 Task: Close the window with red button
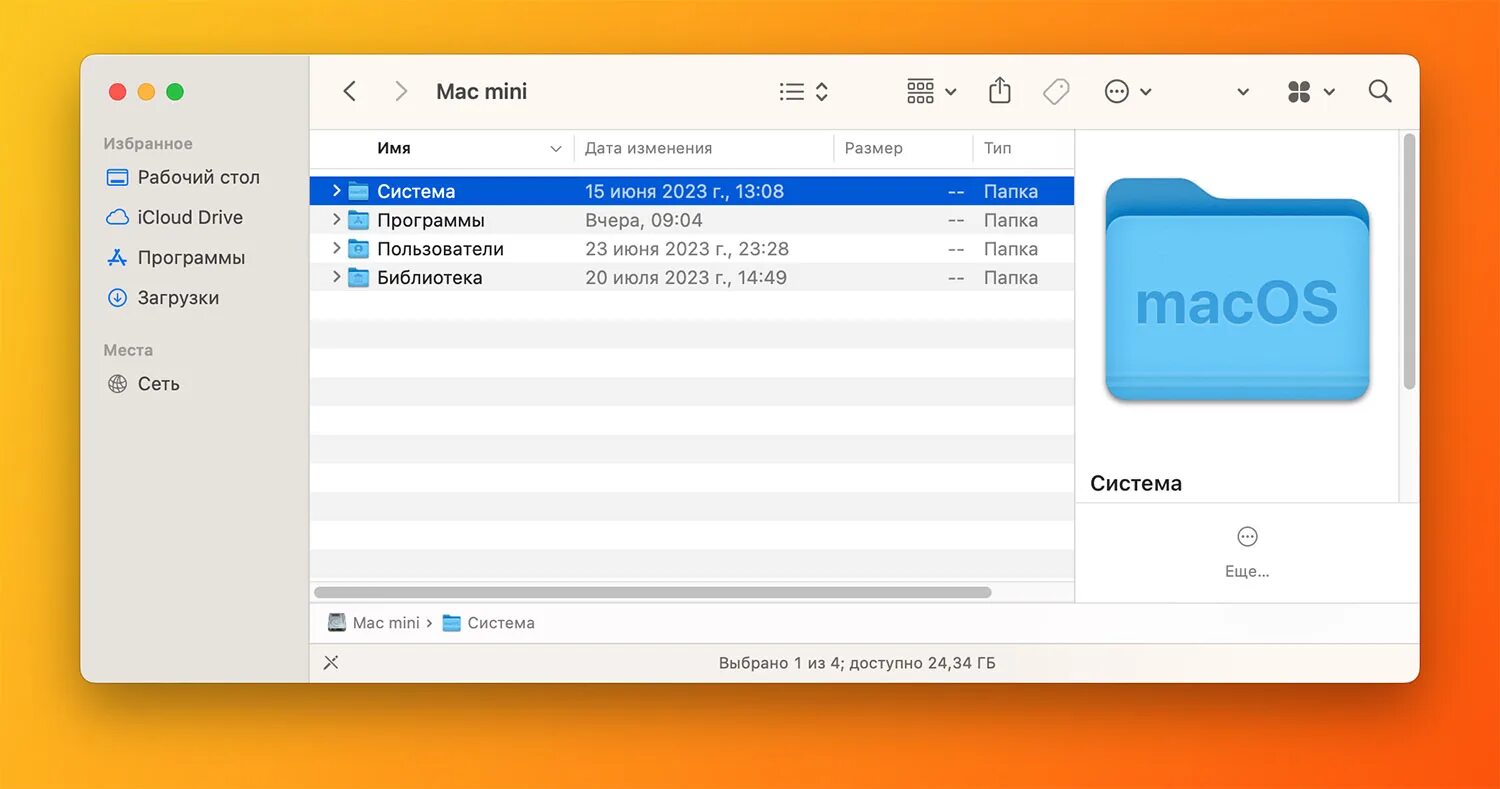click(118, 92)
